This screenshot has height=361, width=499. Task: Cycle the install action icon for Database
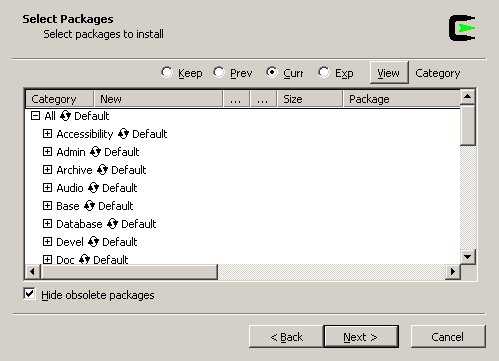tap(112, 224)
